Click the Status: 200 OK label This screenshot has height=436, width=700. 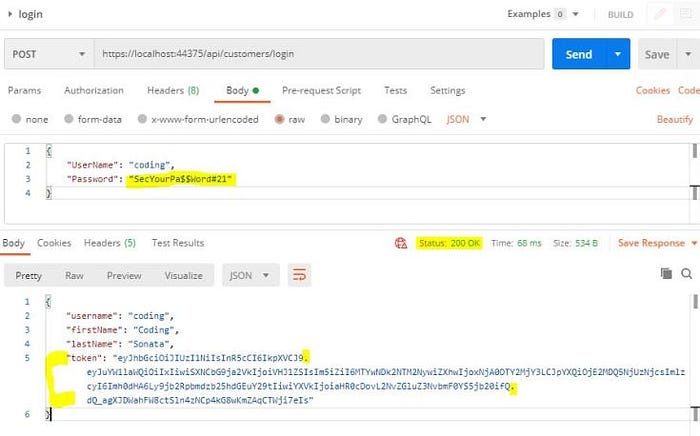(x=449, y=243)
